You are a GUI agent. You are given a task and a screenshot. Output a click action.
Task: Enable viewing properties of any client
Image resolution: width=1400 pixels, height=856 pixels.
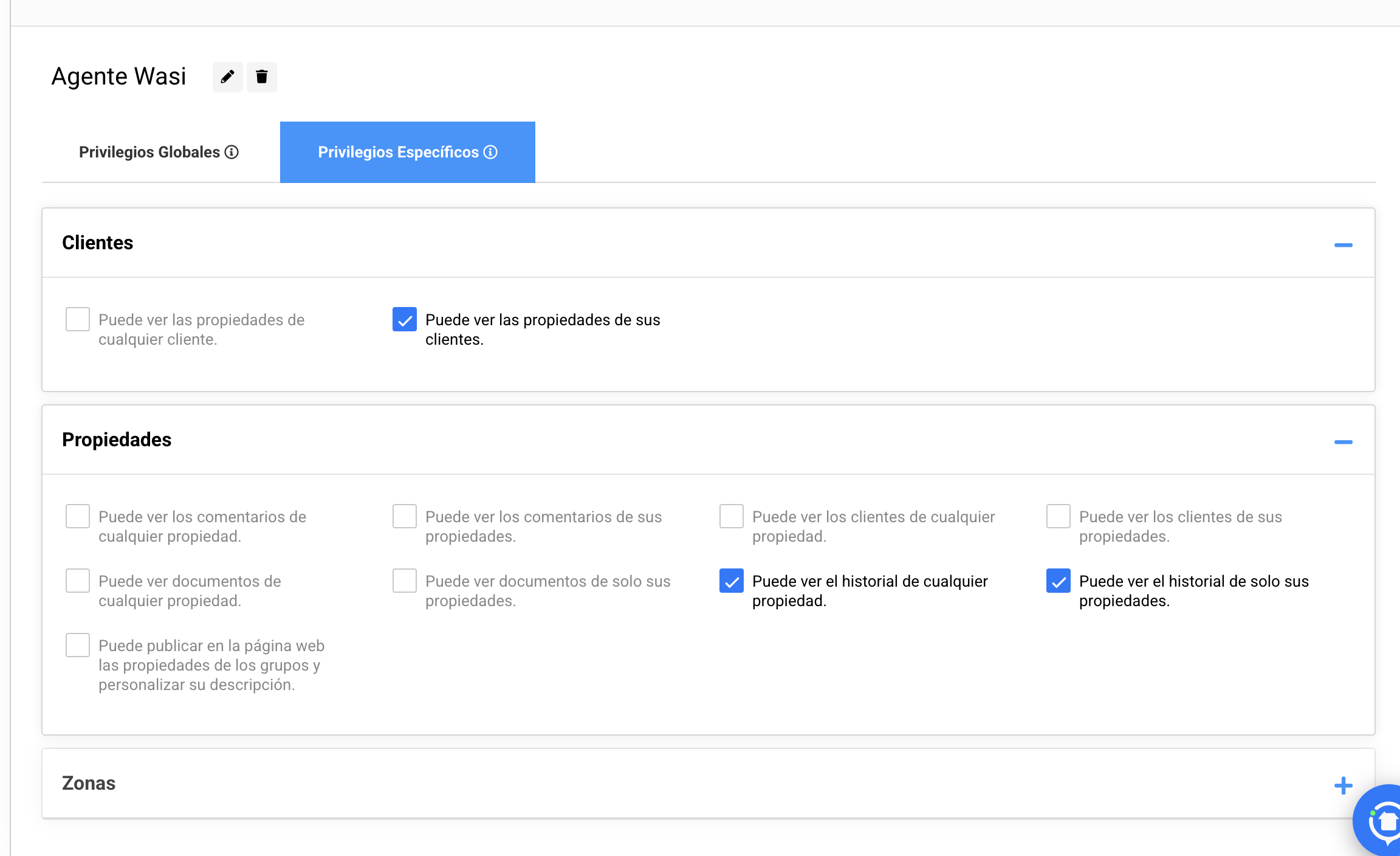[78, 319]
